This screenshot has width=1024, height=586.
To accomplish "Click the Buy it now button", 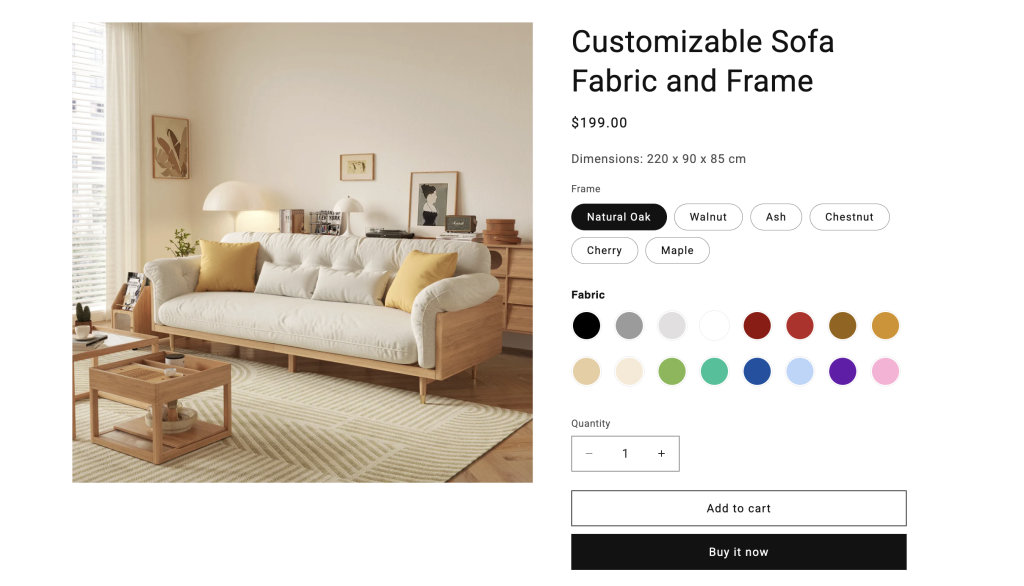I will 739,552.
